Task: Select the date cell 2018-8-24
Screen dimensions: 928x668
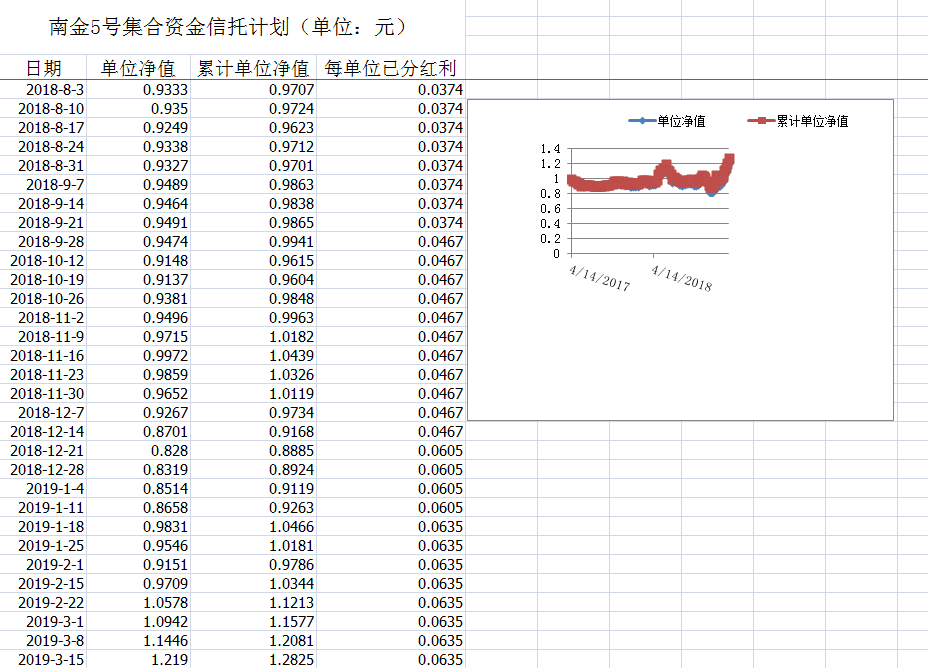Action: tap(43, 146)
